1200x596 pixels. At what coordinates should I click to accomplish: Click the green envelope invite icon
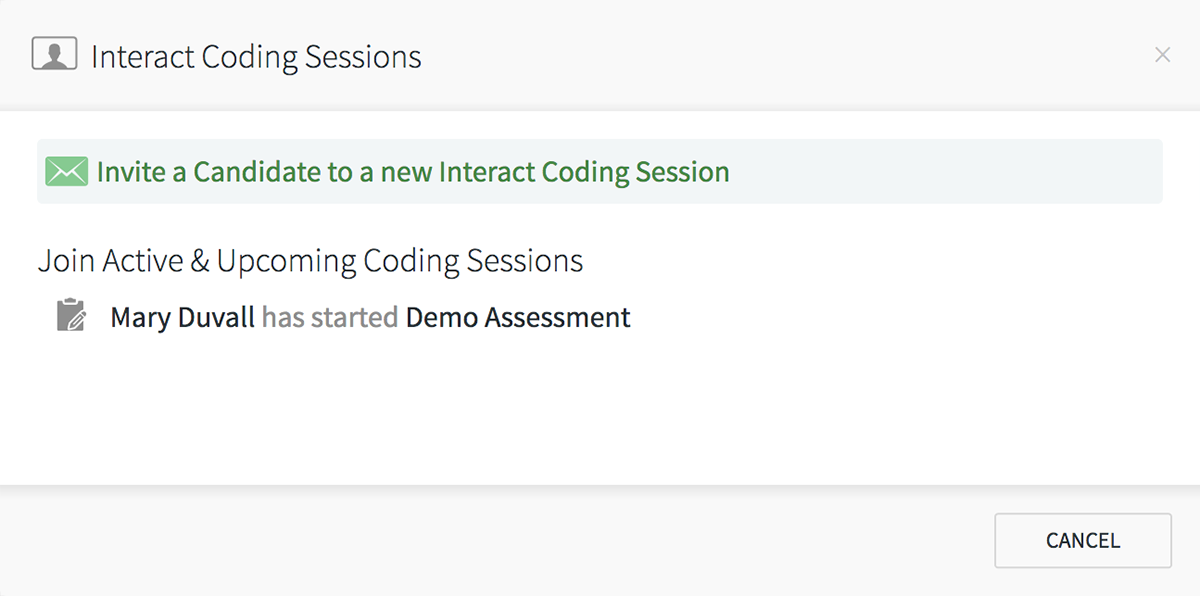(67, 172)
